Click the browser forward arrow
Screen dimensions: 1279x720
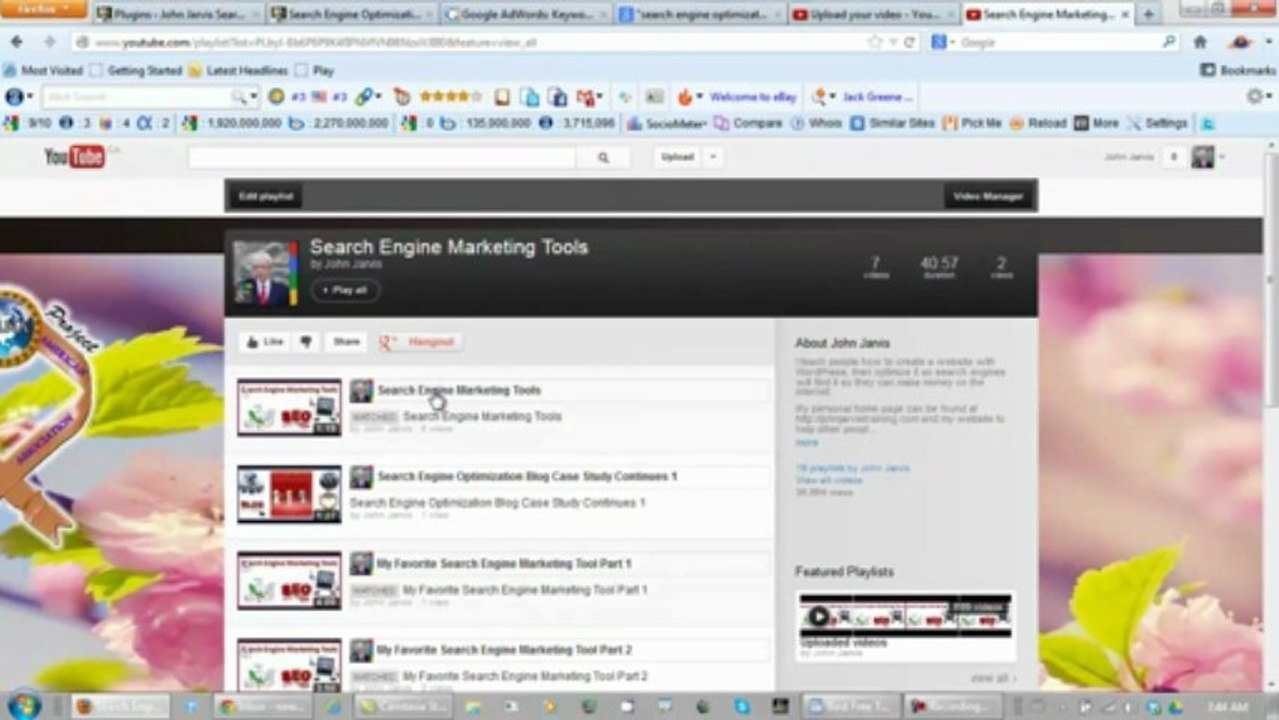[x=49, y=42]
